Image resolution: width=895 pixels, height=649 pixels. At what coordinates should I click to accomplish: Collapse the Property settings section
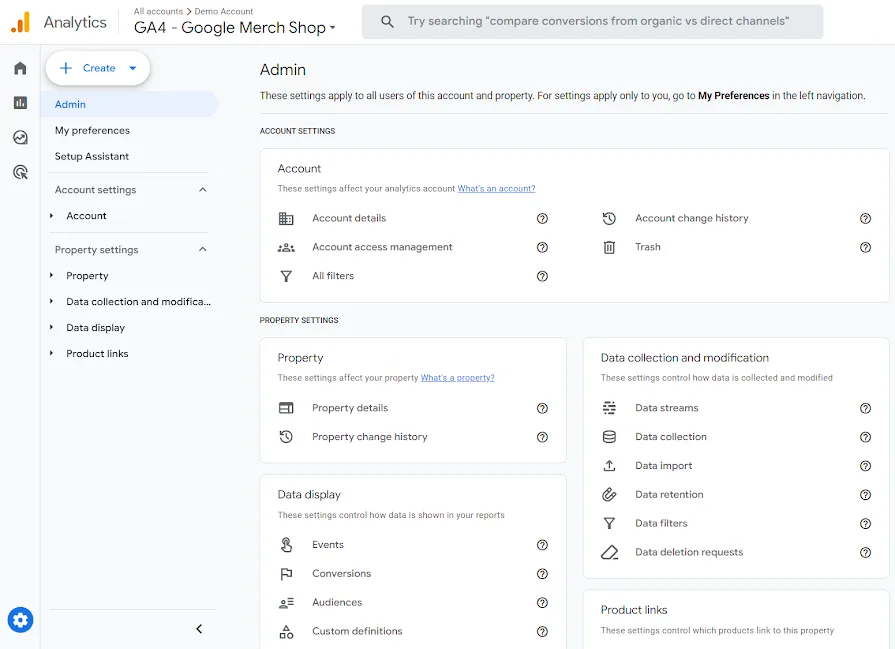click(203, 250)
